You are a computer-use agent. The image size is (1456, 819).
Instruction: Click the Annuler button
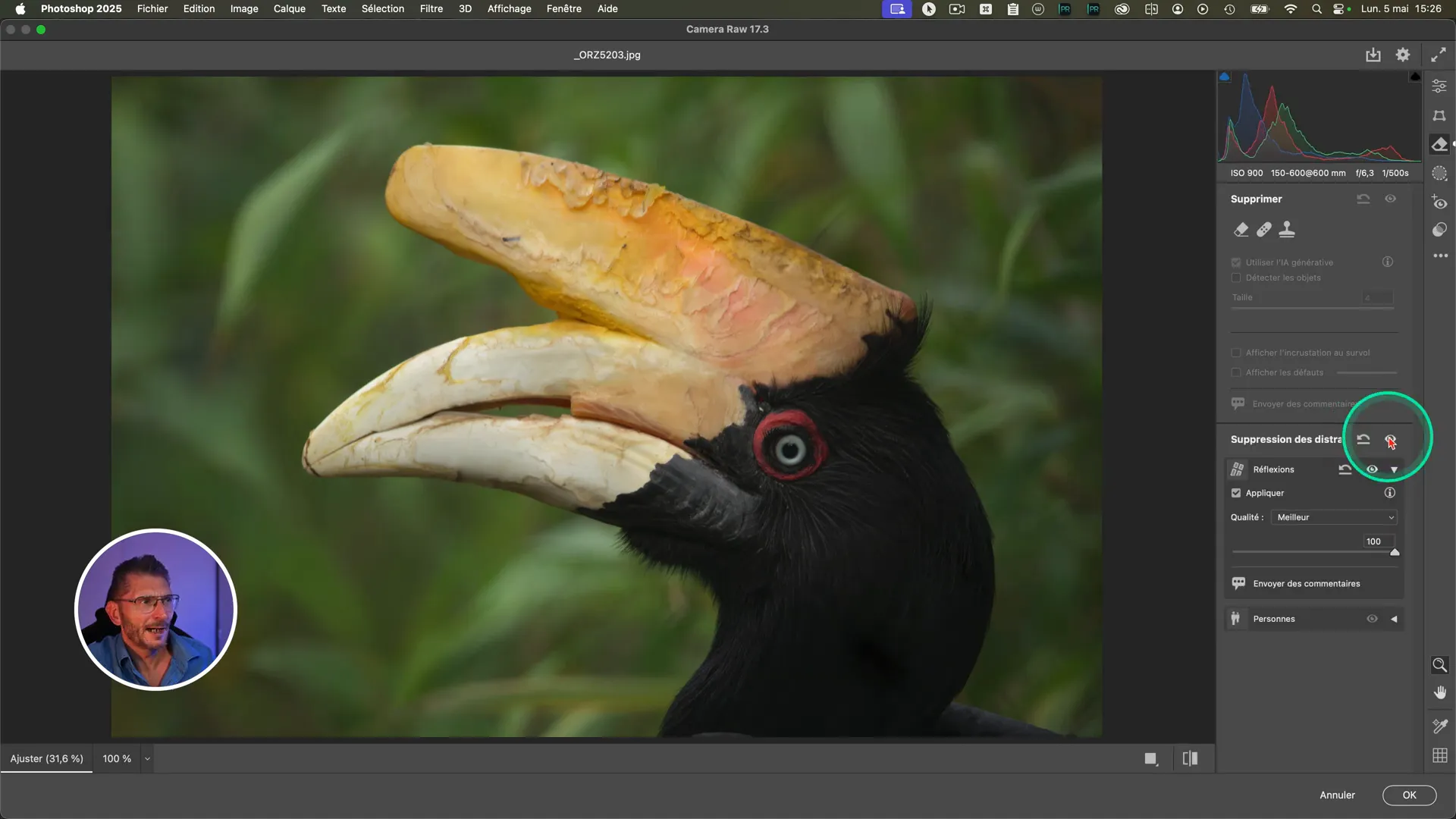click(1337, 795)
